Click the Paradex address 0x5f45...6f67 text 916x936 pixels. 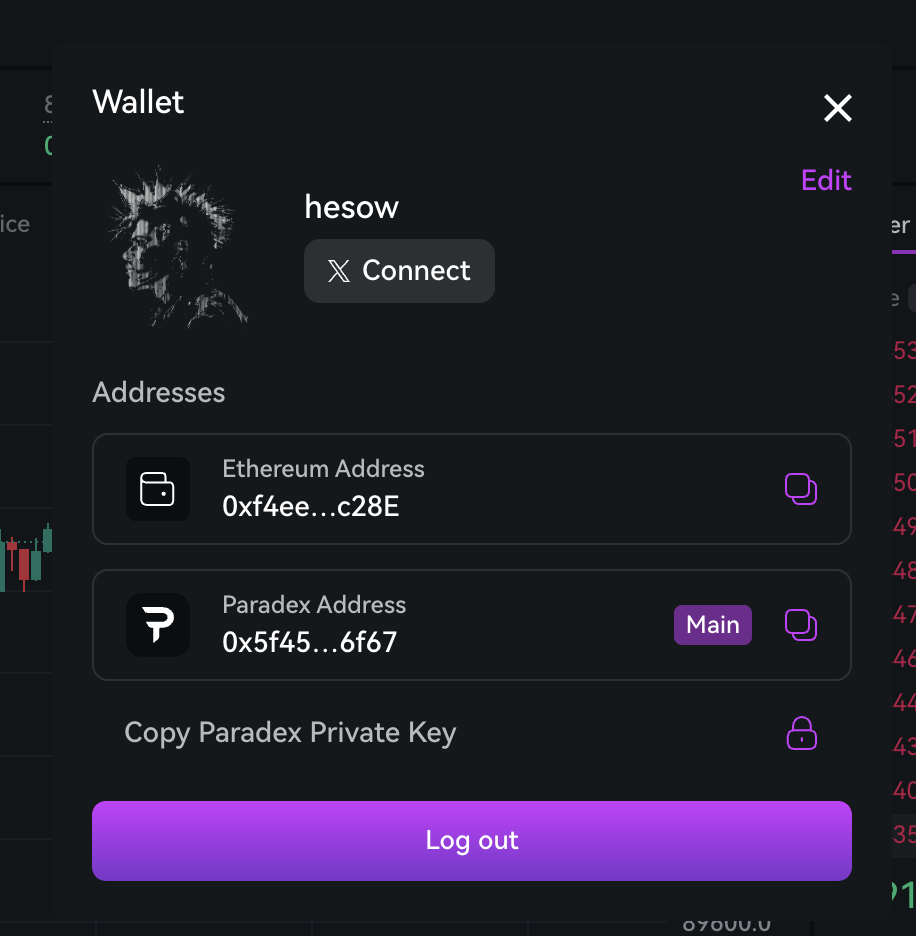click(x=310, y=642)
